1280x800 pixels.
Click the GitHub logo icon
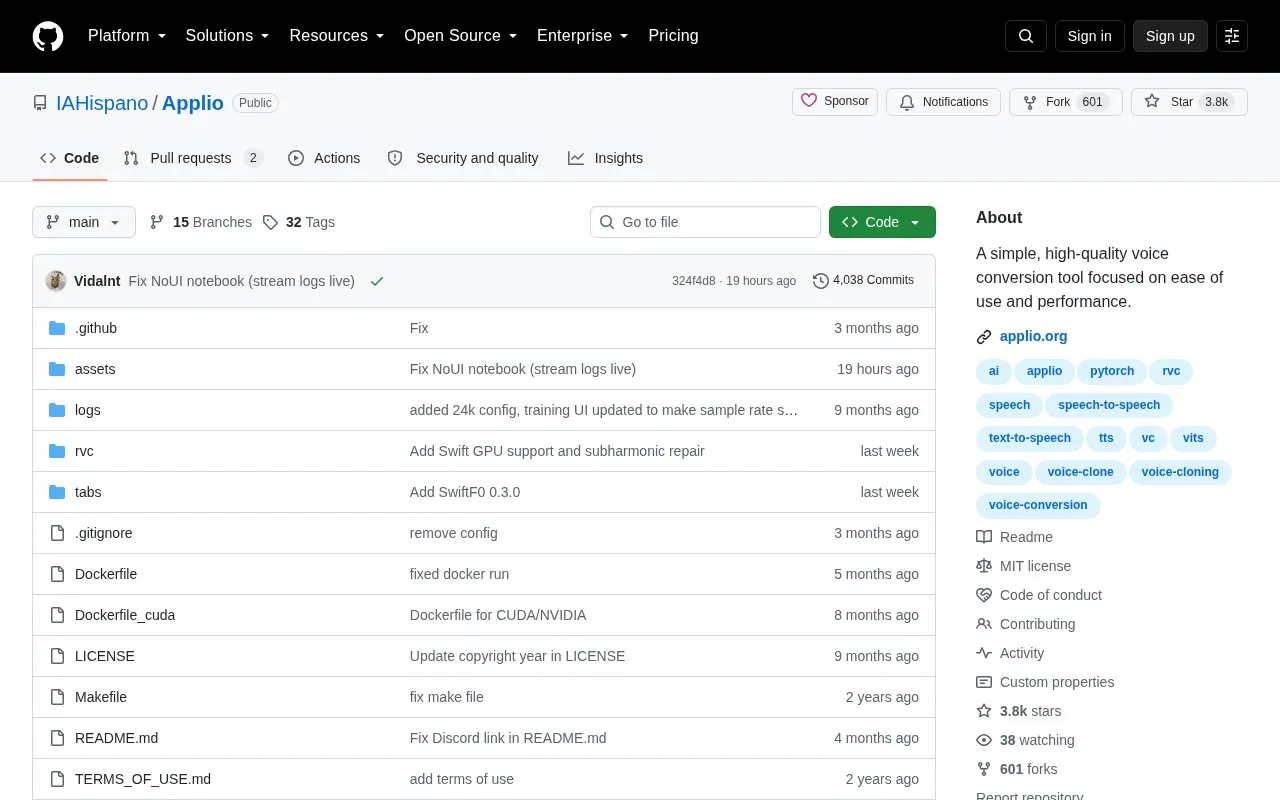48,36
